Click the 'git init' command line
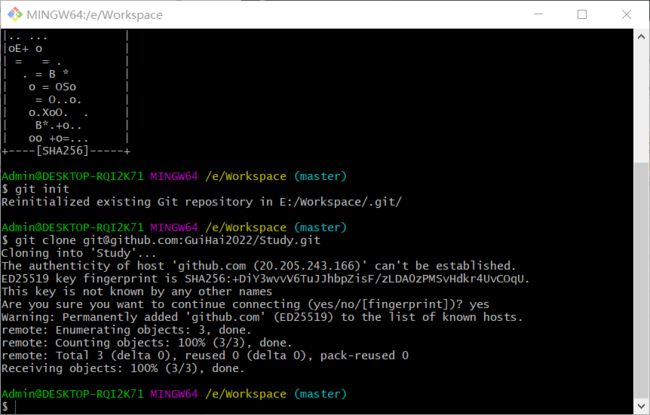Image resolution: width=650 pixels, height=415 pixels. (36, 189)
